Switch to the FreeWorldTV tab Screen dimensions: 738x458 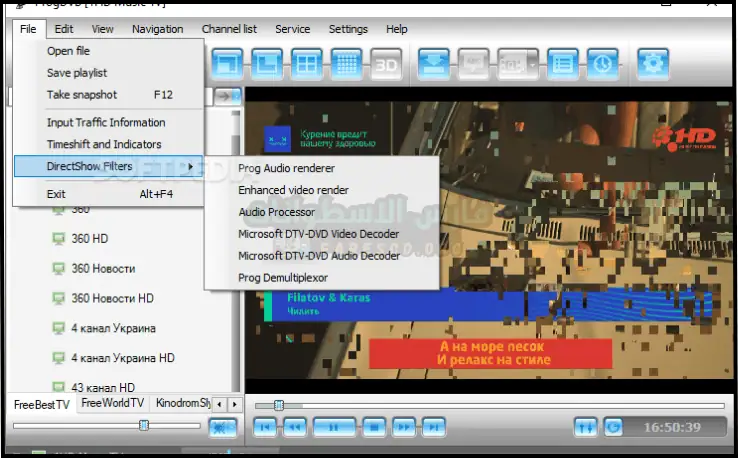tap(112, 403)
